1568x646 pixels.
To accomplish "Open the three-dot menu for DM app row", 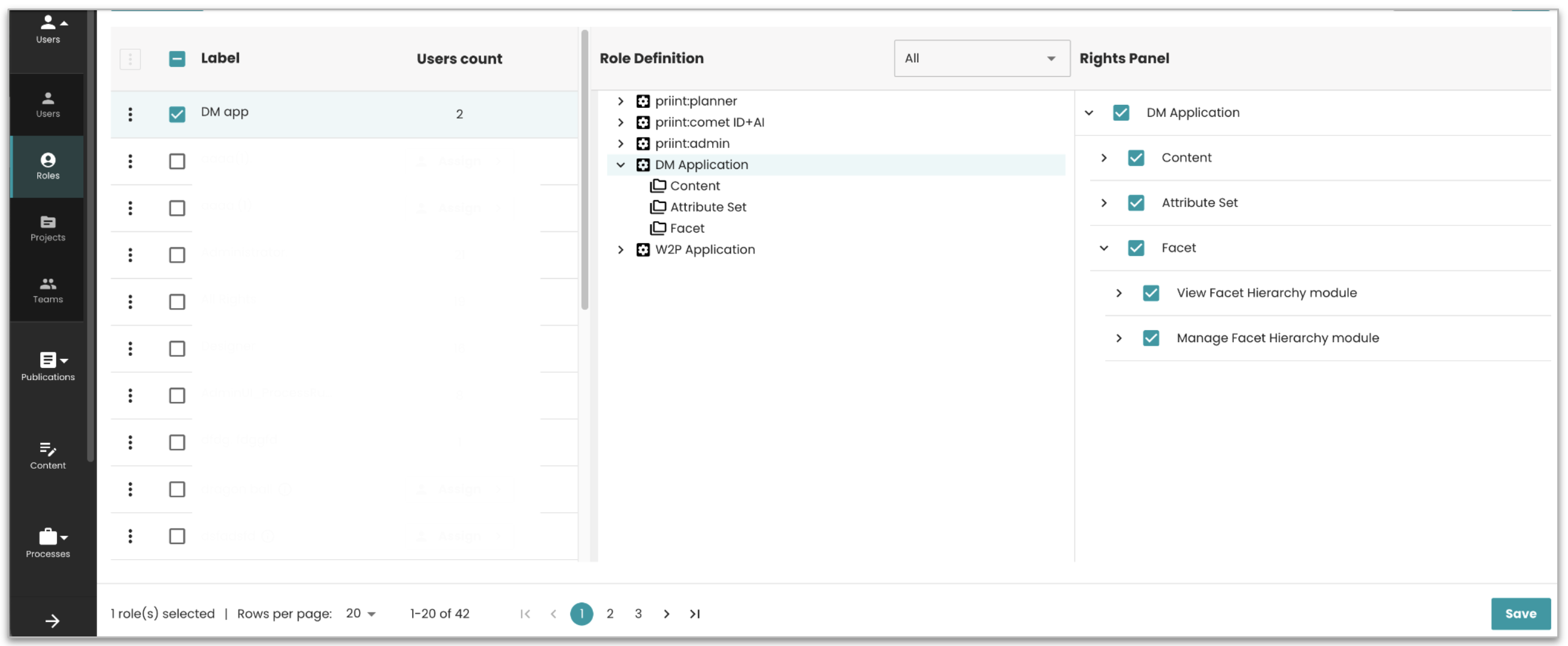I will (130, 114).
